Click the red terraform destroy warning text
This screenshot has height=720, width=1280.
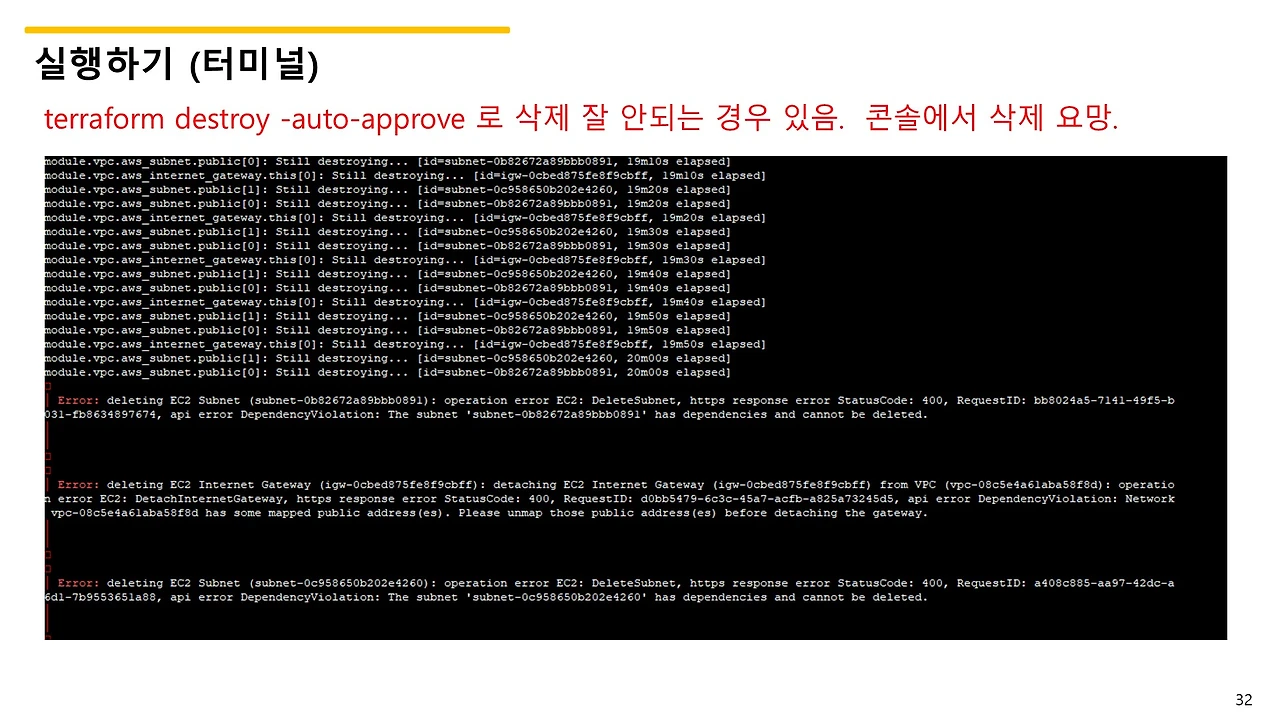[580, 118]
